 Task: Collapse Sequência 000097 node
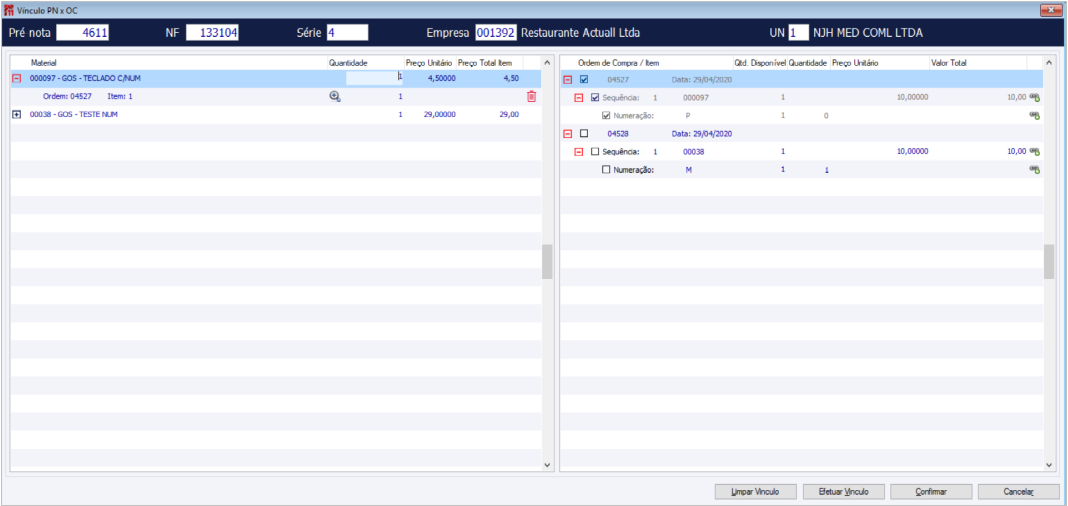[x=579, y=97]
